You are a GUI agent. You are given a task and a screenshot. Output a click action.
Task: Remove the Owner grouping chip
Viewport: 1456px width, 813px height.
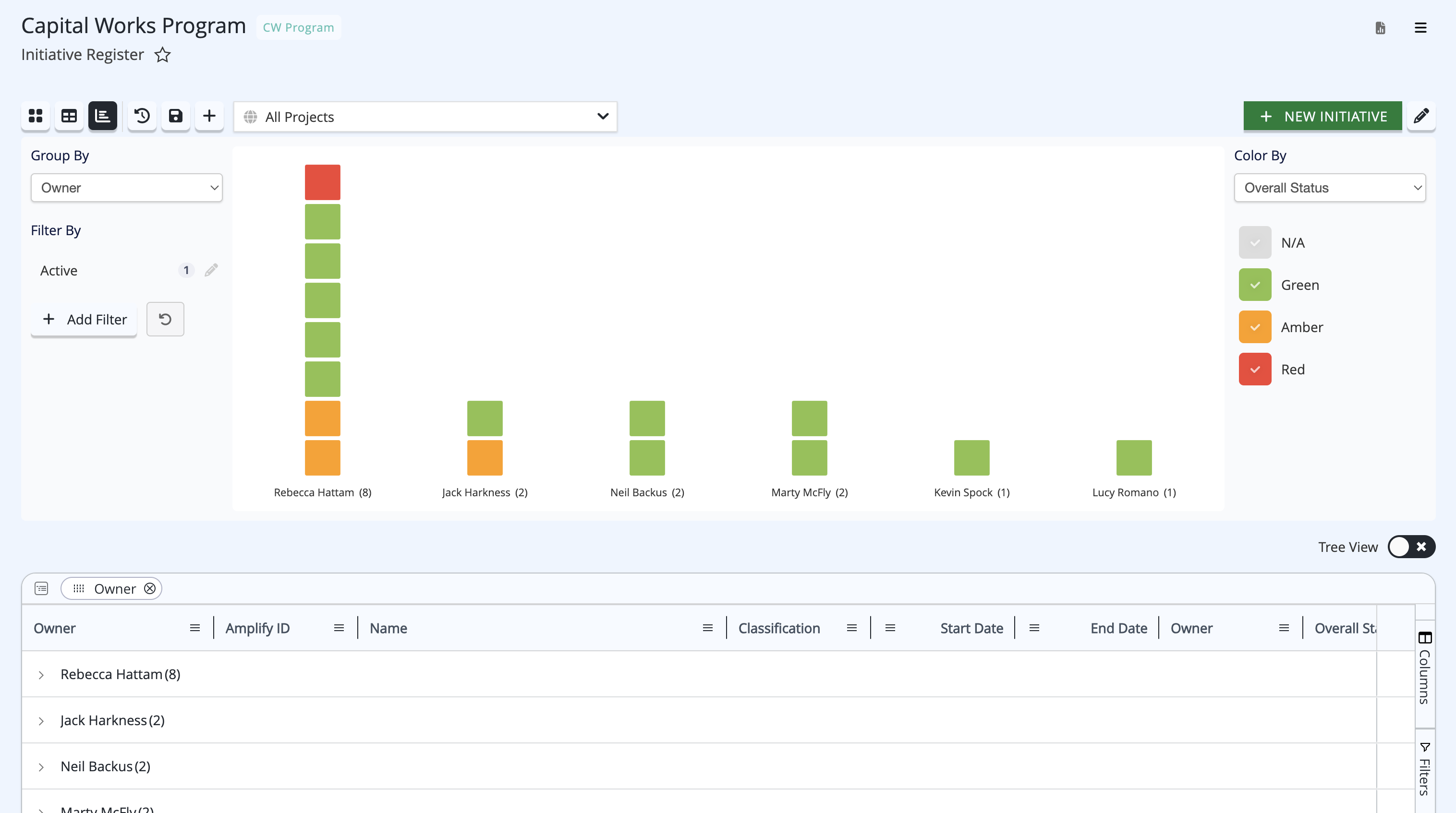(x=150, y=589)
